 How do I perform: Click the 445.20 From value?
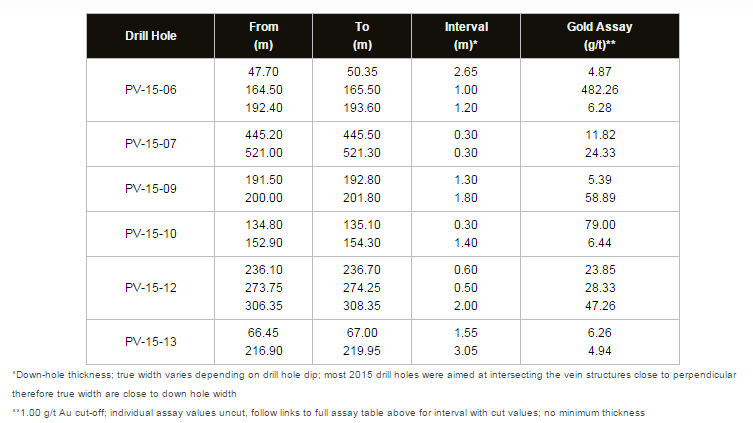pos(263,133)
